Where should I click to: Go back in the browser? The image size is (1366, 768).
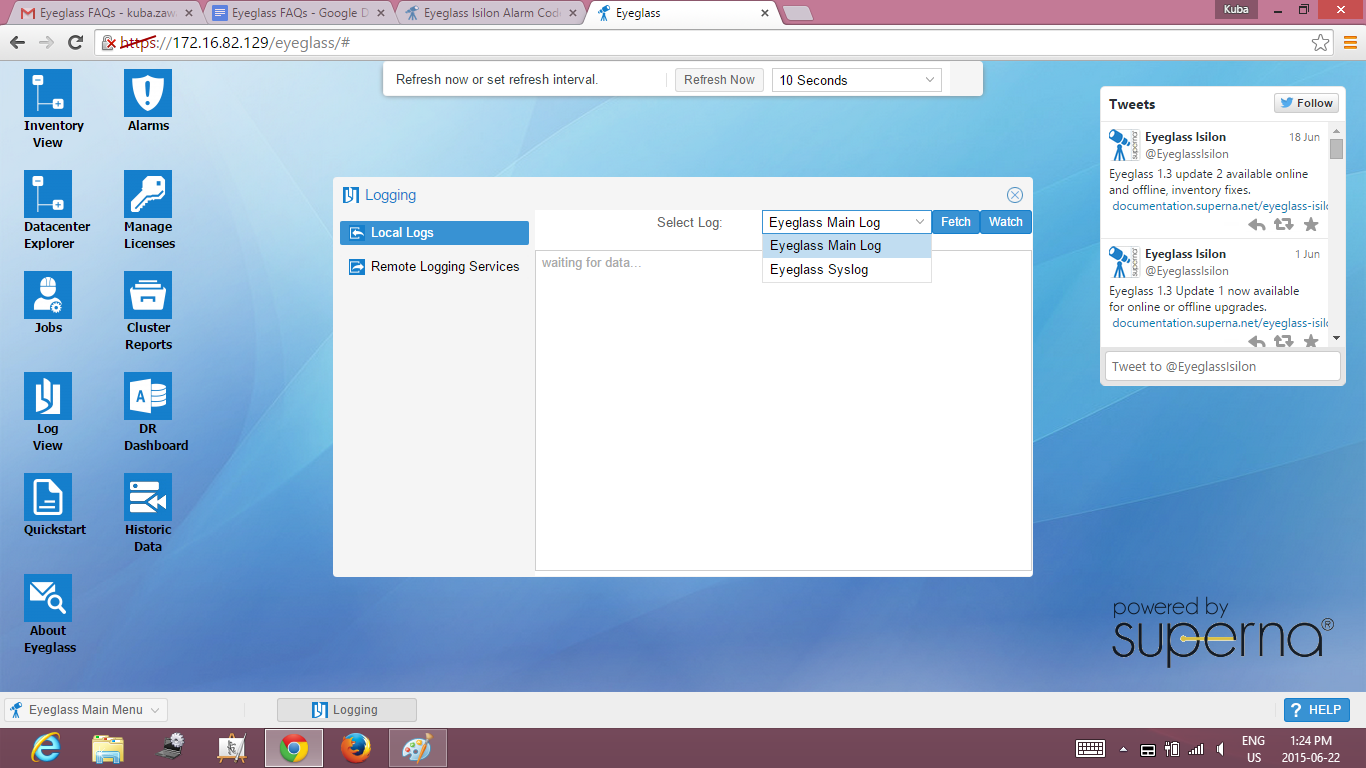tap(17, 42)
